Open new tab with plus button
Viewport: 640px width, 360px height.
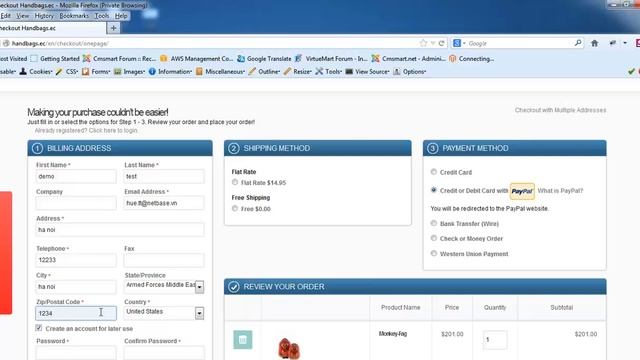tap(113, 28)
